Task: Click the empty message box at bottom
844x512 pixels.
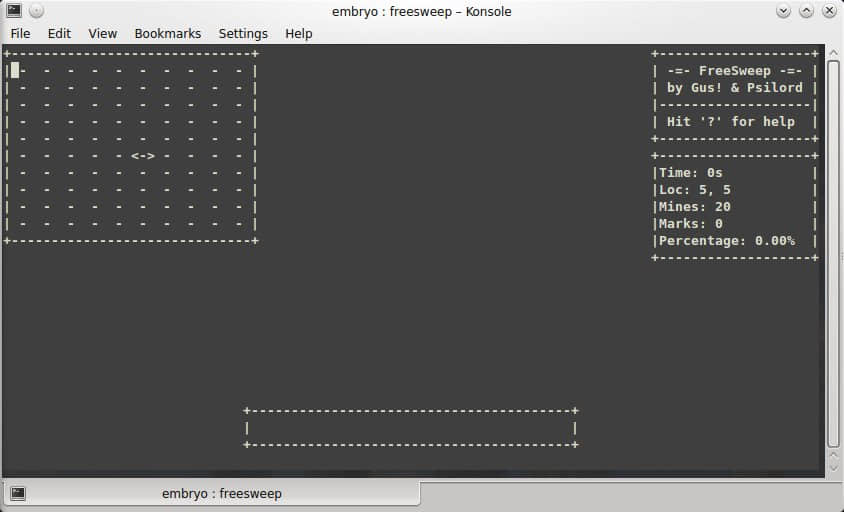Action: click(x=410, y=428)
